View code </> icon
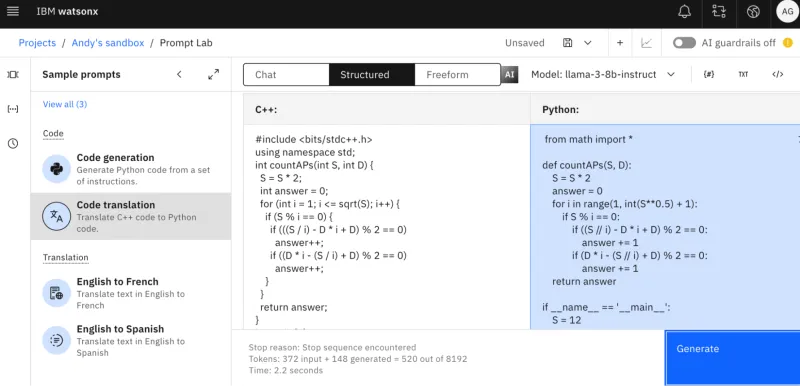 (778, 74)
